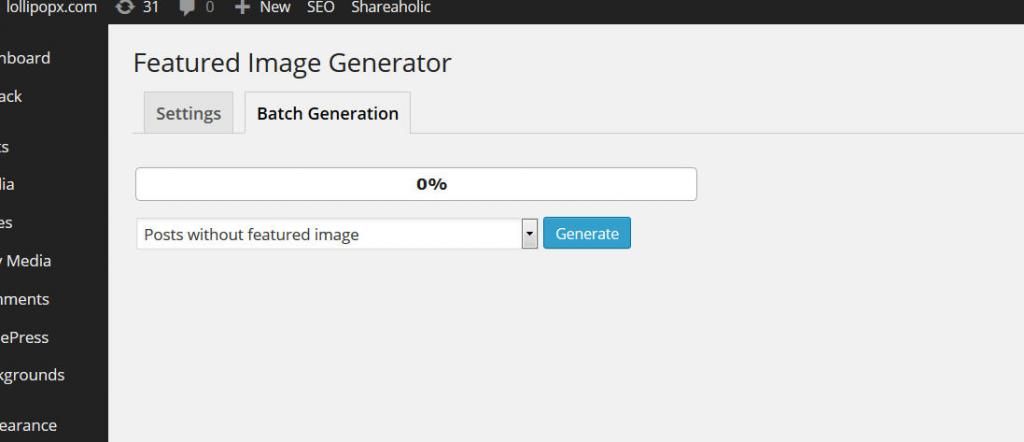
Task: Expand the dropdown arrow next to Generate
Action: pyautogui.click(x=530, y=234)
